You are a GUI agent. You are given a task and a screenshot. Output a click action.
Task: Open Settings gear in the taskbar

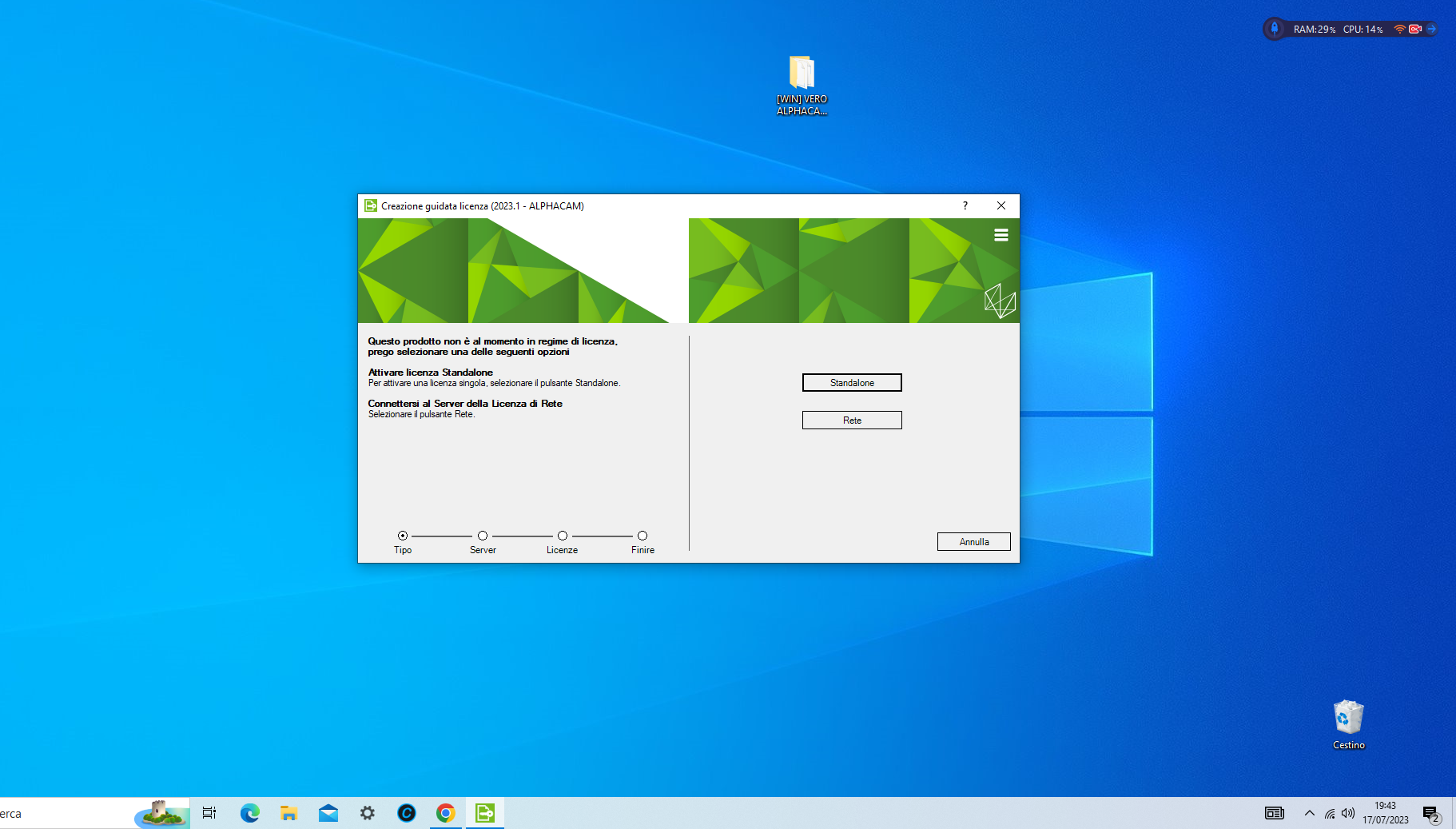[367, 813]
